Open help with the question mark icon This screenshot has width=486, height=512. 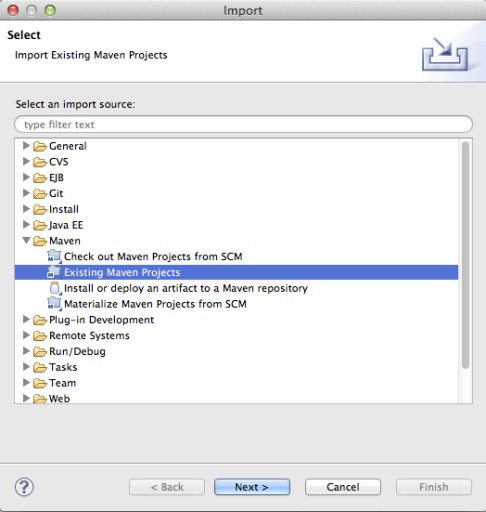click(24, 487)
